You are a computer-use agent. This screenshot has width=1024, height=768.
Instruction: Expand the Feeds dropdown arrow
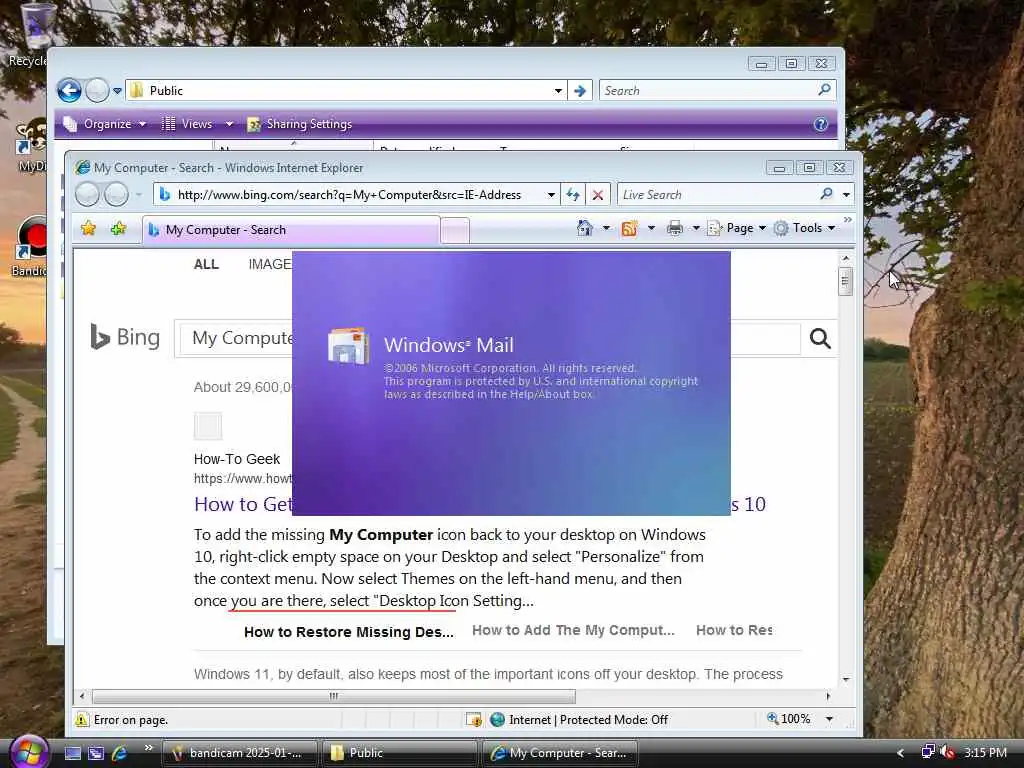pos(651,228)
